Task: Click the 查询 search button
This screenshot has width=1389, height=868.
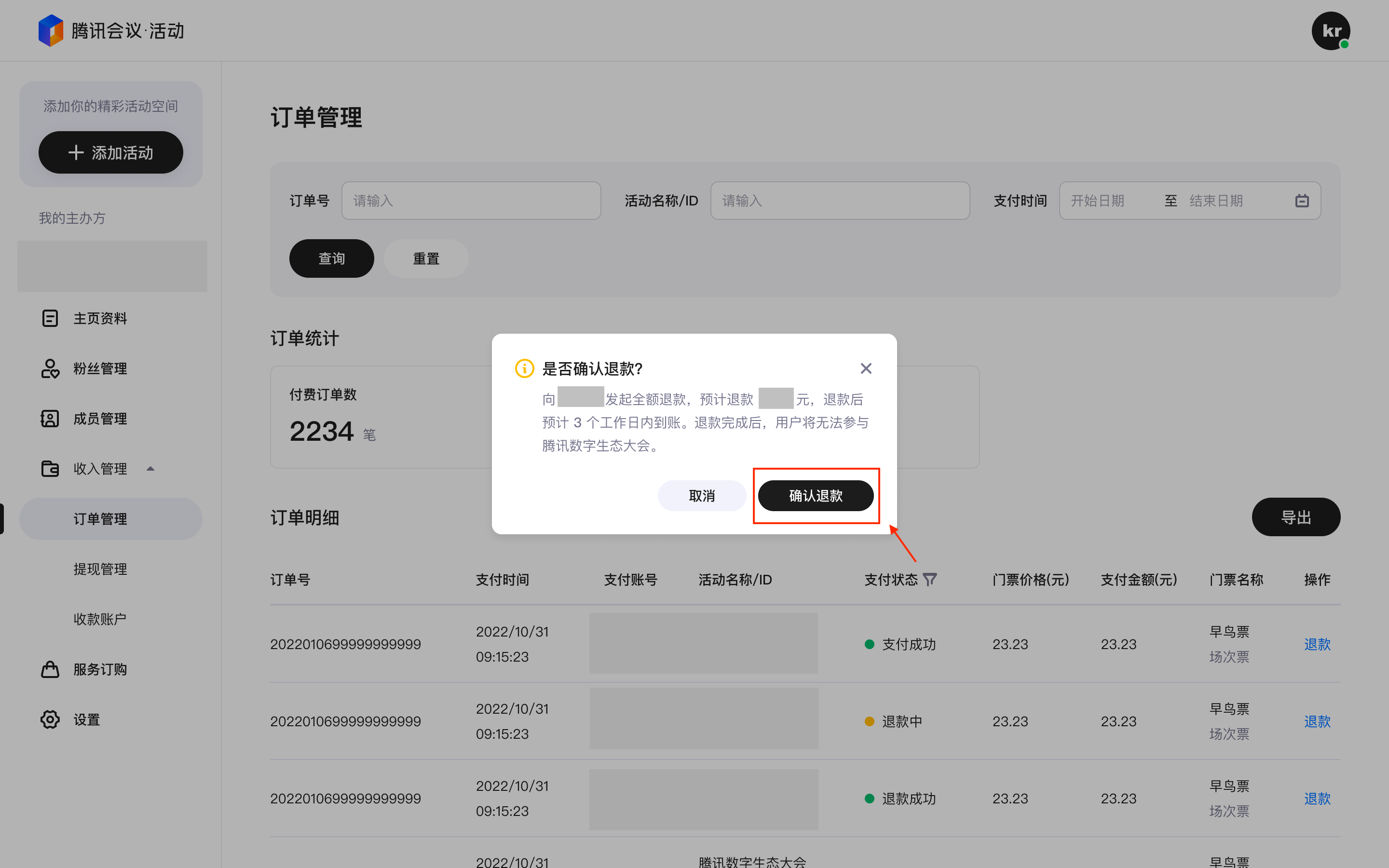Action: [x=332, y=258]
